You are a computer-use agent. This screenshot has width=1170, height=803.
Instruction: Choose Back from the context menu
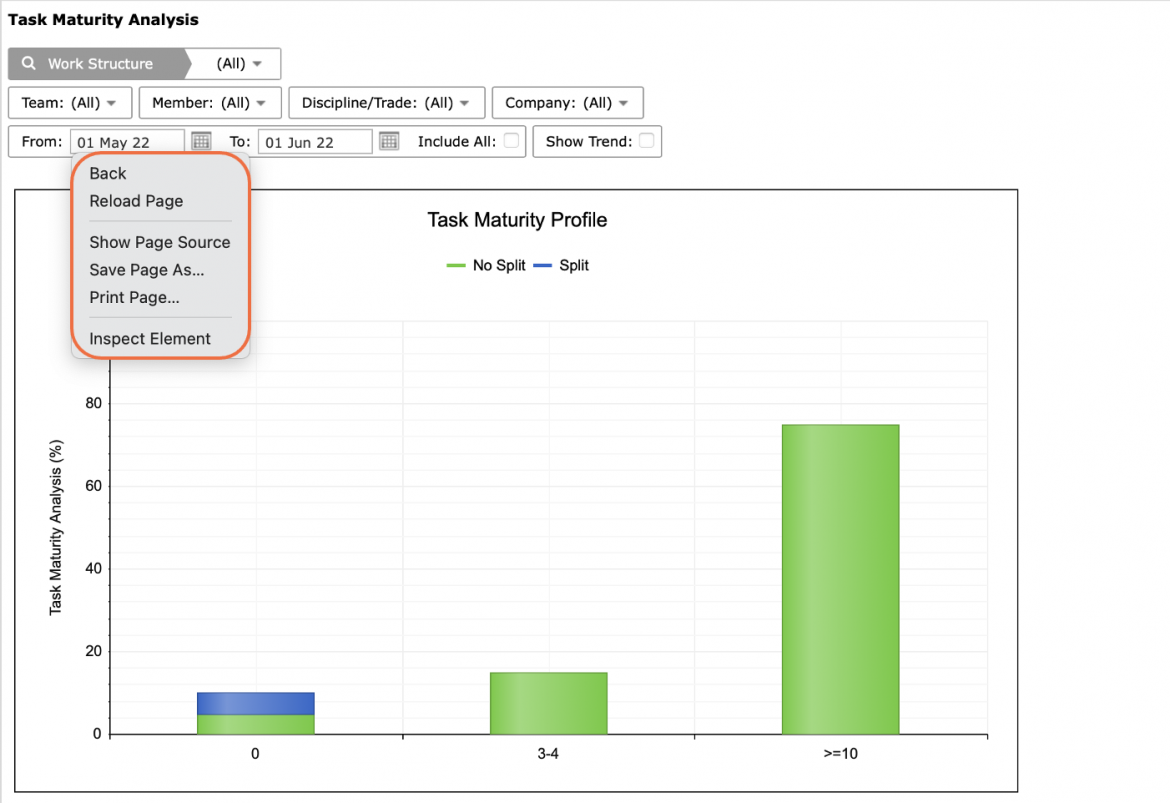click(107, 173)
